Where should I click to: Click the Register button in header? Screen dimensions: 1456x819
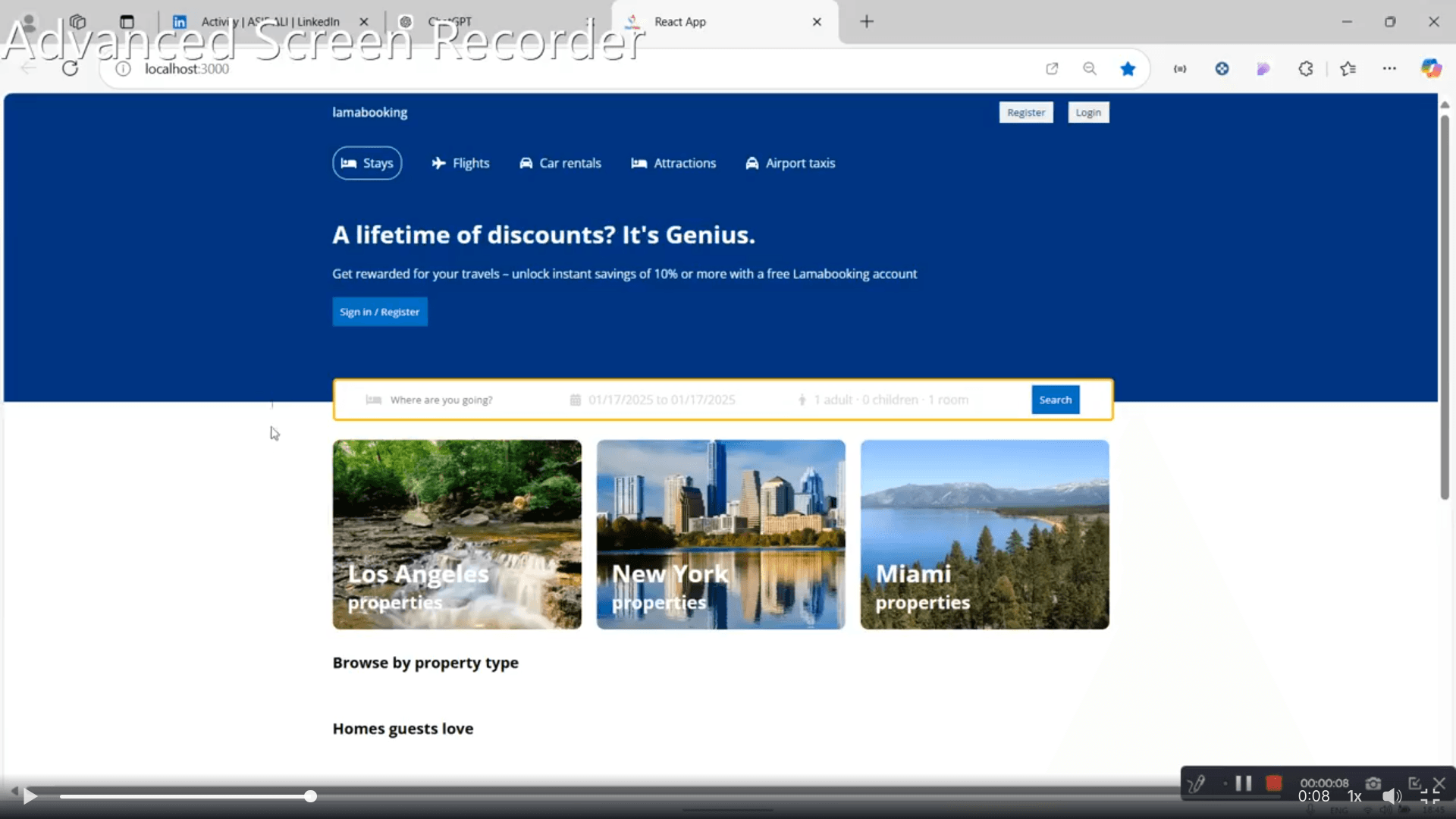(1026, 112)
